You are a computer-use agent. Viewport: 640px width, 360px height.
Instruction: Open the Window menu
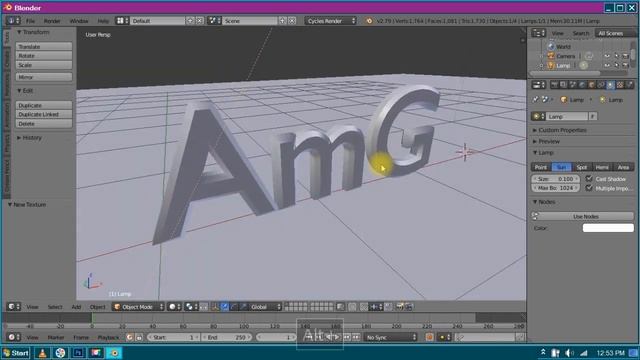coord(79,21)
